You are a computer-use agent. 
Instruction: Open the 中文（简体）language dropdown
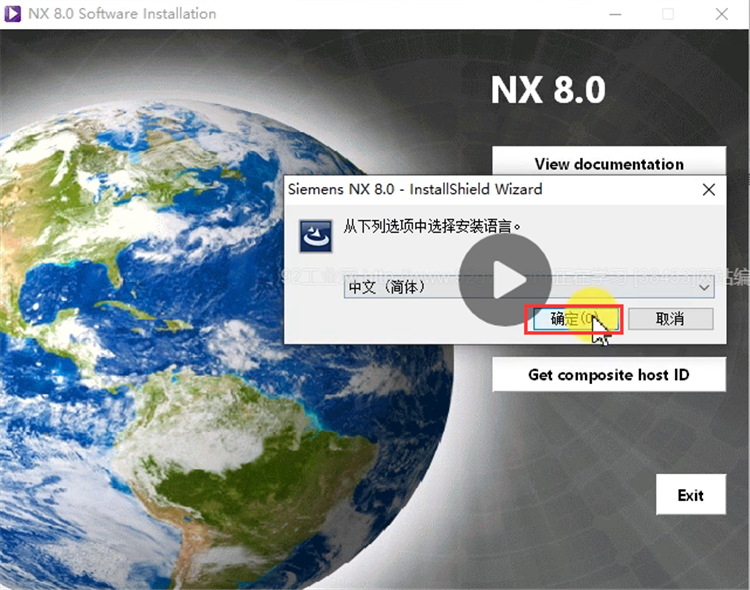[x=529, y=287]
